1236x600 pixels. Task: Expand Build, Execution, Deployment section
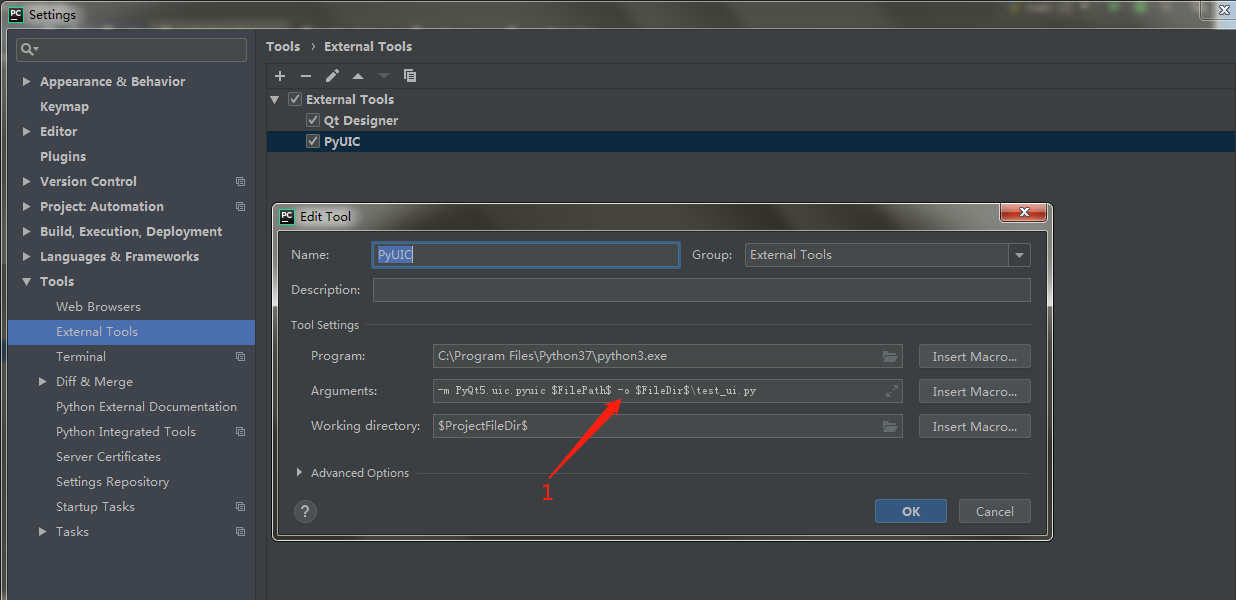pyautogui.click(x=26, y=232)
